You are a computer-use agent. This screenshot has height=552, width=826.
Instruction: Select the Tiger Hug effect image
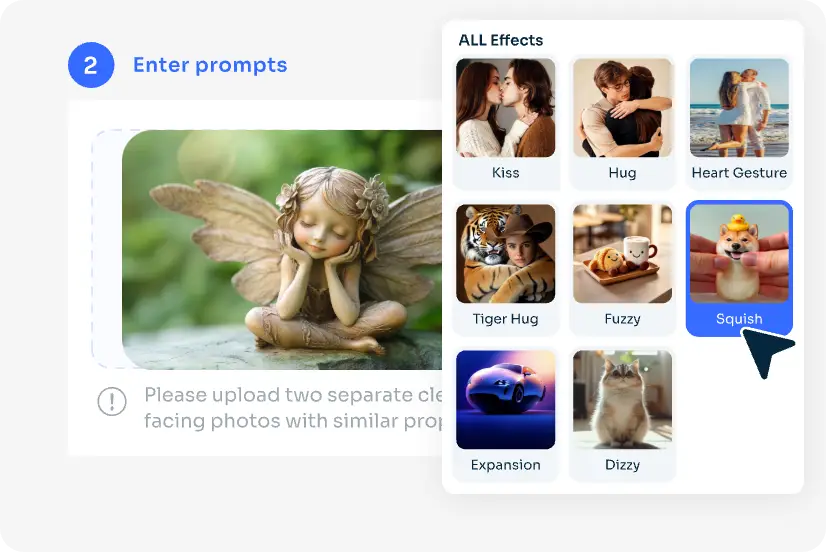coord(505,253)
